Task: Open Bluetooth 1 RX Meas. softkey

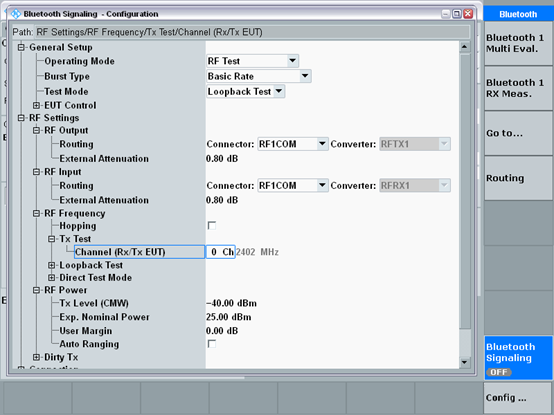Action: (518, 88)
